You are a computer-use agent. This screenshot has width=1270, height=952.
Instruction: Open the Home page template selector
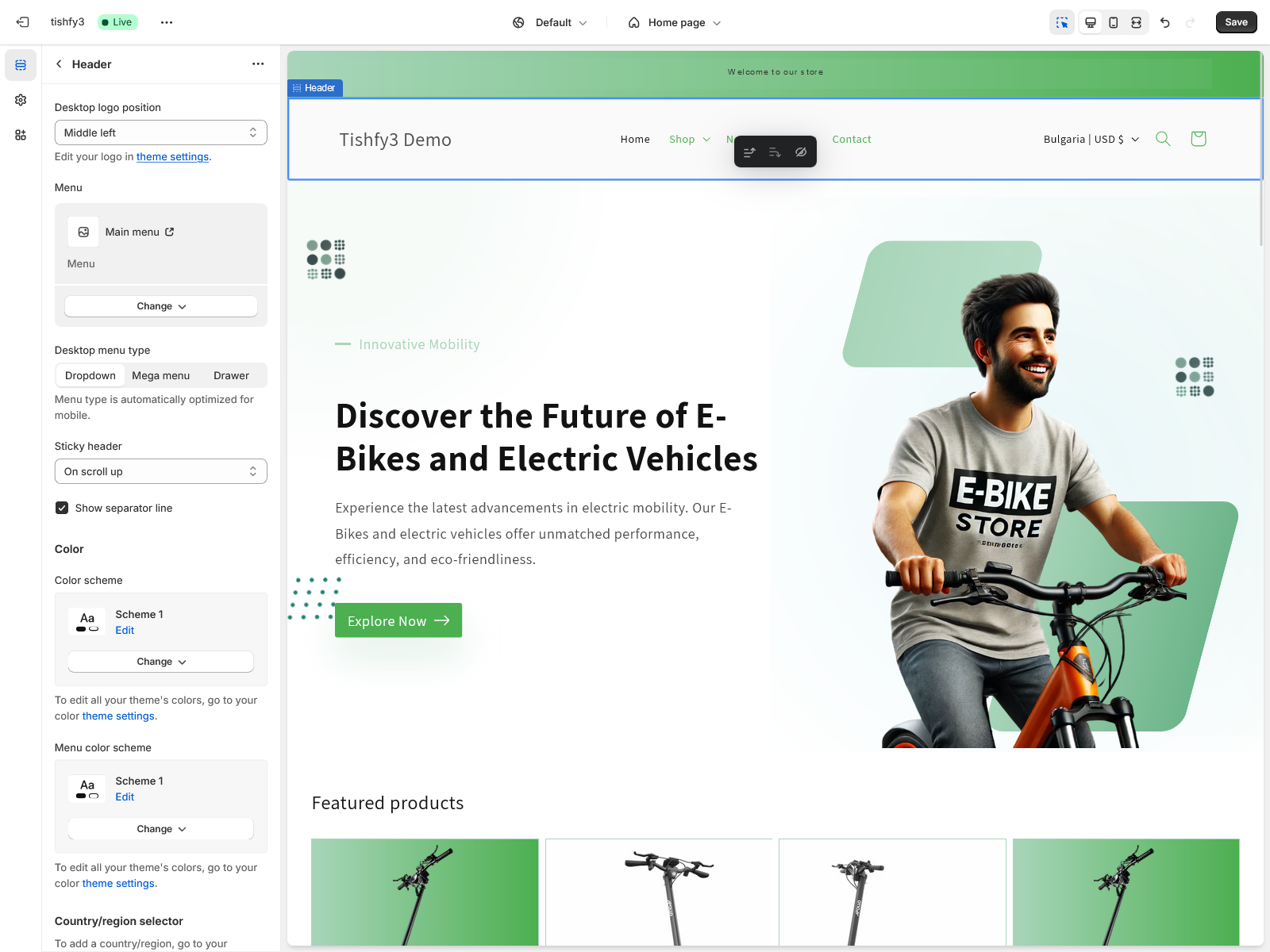pyautogui.click(x=675, y=22)
